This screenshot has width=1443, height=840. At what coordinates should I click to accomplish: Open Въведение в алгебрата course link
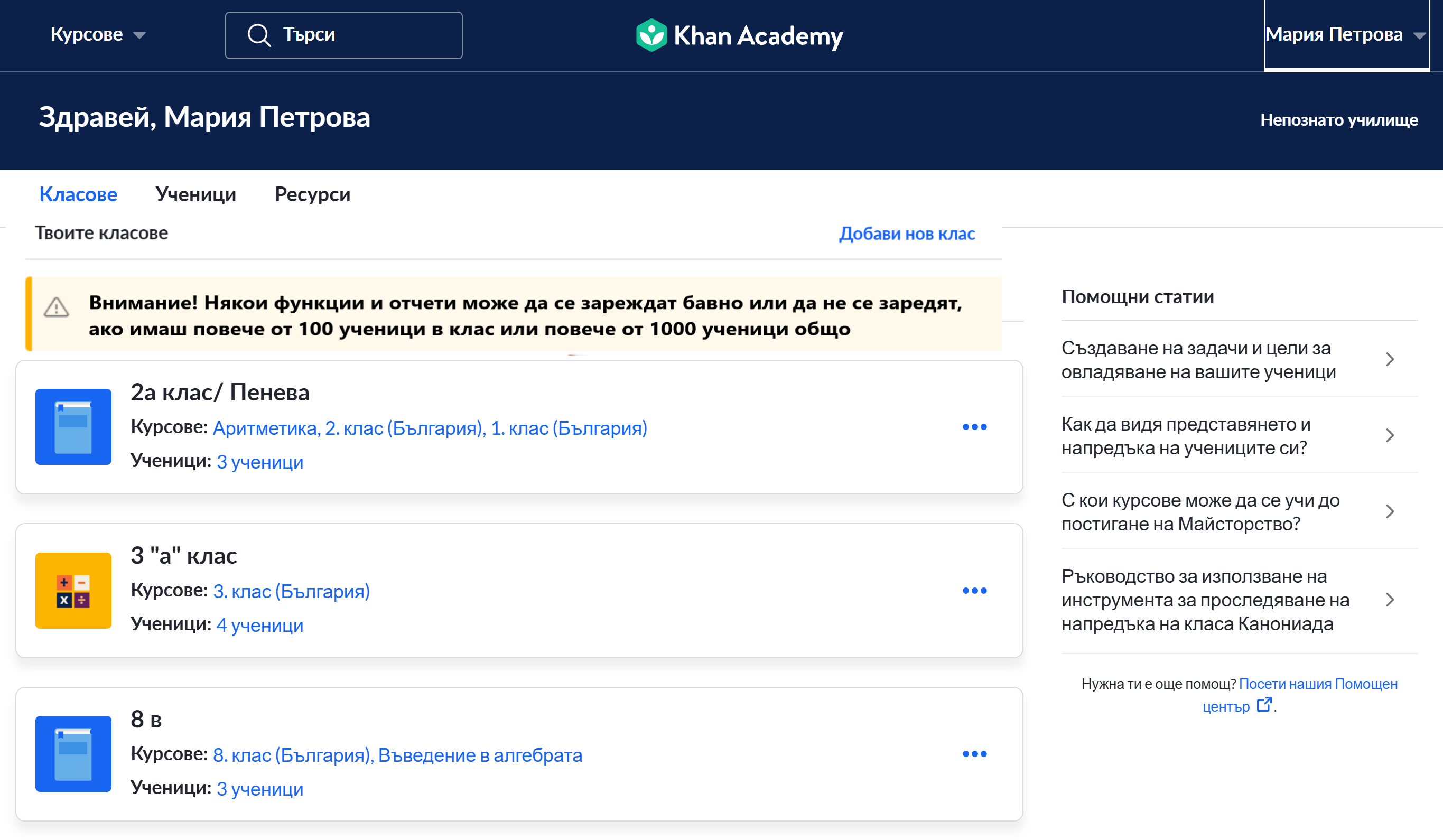coord(480,755)
